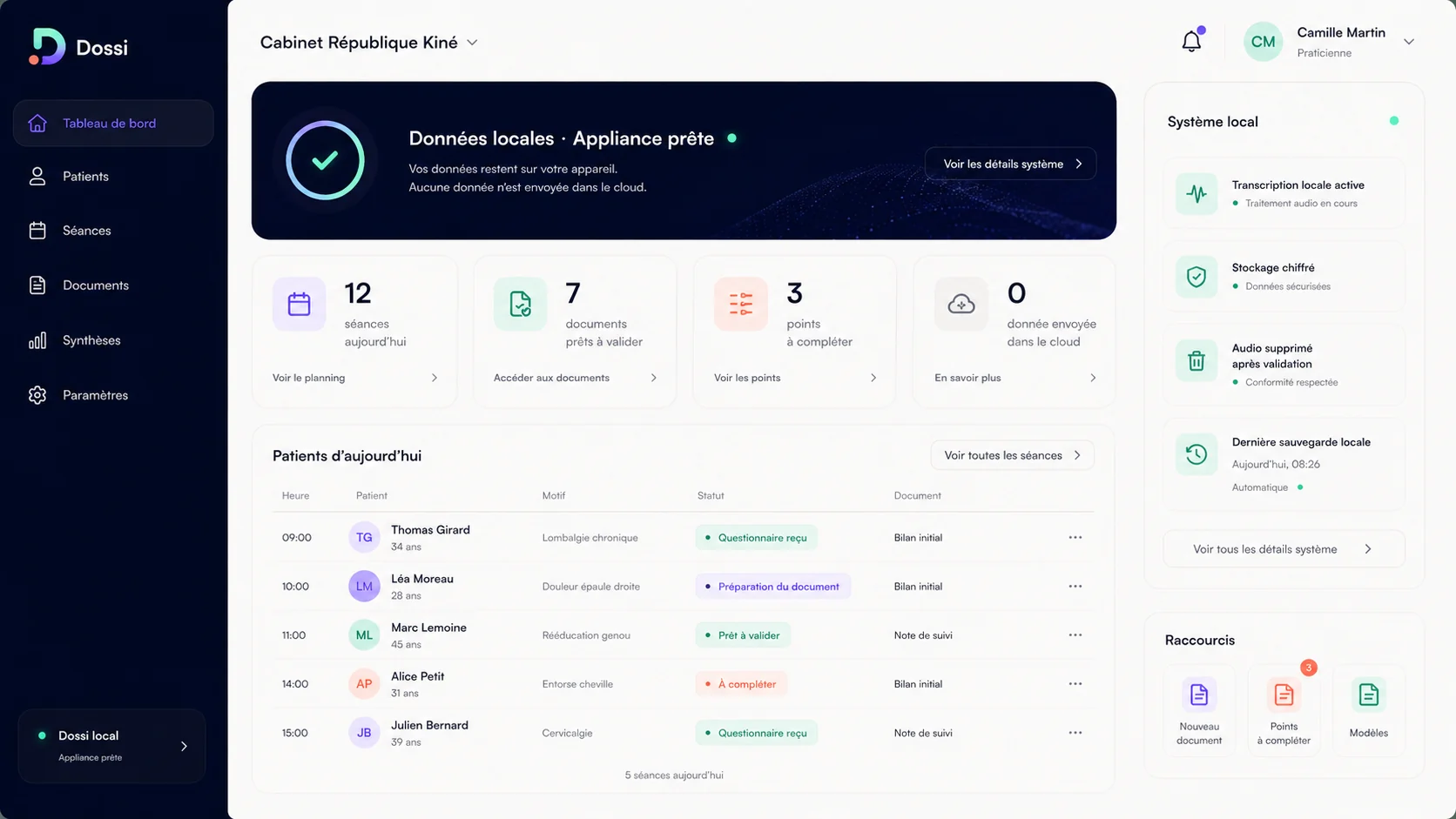Click the document check icon on documents card
Screen dimensions: 1456x819
(520, 304)
